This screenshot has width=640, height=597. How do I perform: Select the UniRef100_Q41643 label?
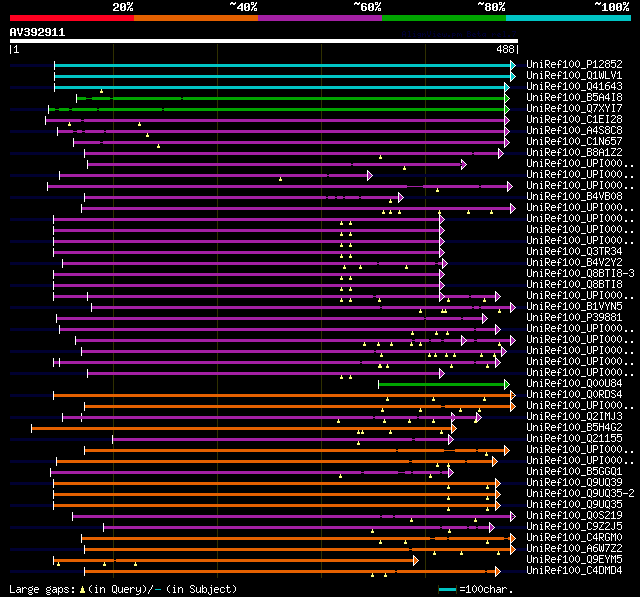point(574,87)
